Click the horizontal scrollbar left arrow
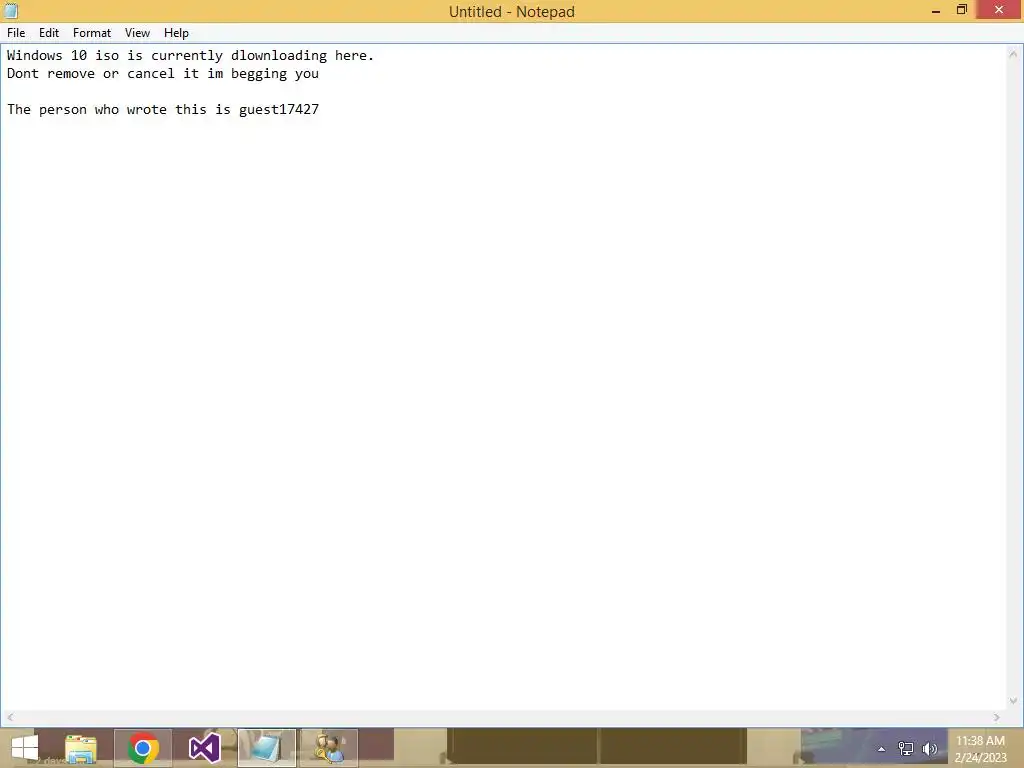 pyautogui.click(x=10, y=718)
